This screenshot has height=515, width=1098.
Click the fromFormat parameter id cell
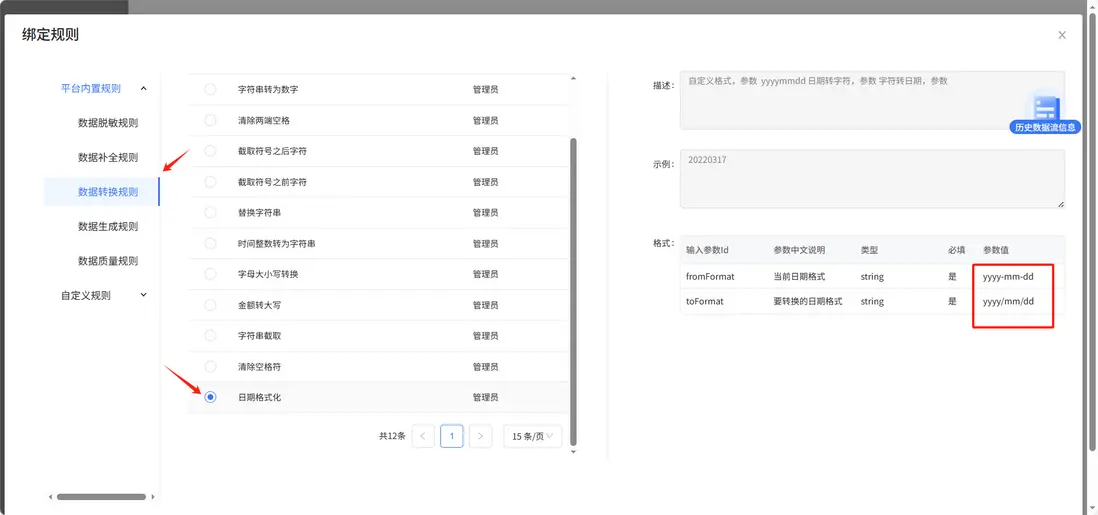(710, 277)
